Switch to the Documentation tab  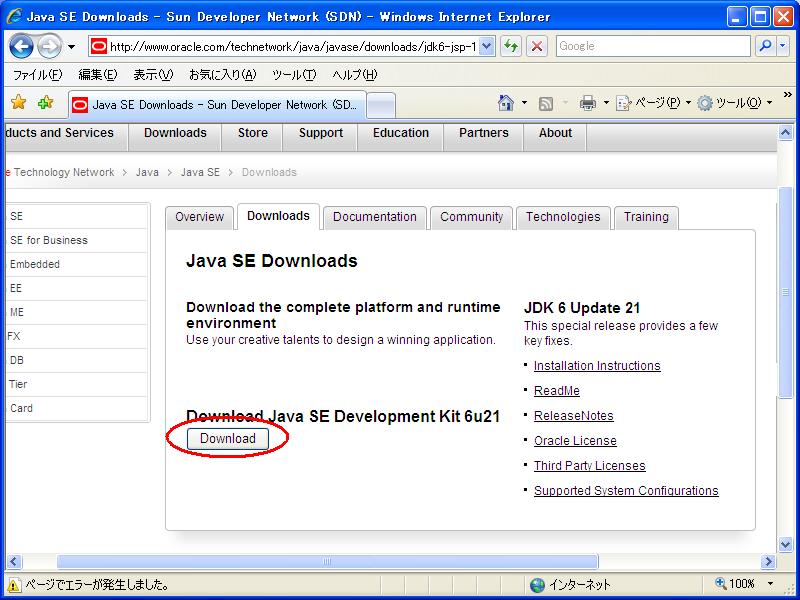pos(374,217)
